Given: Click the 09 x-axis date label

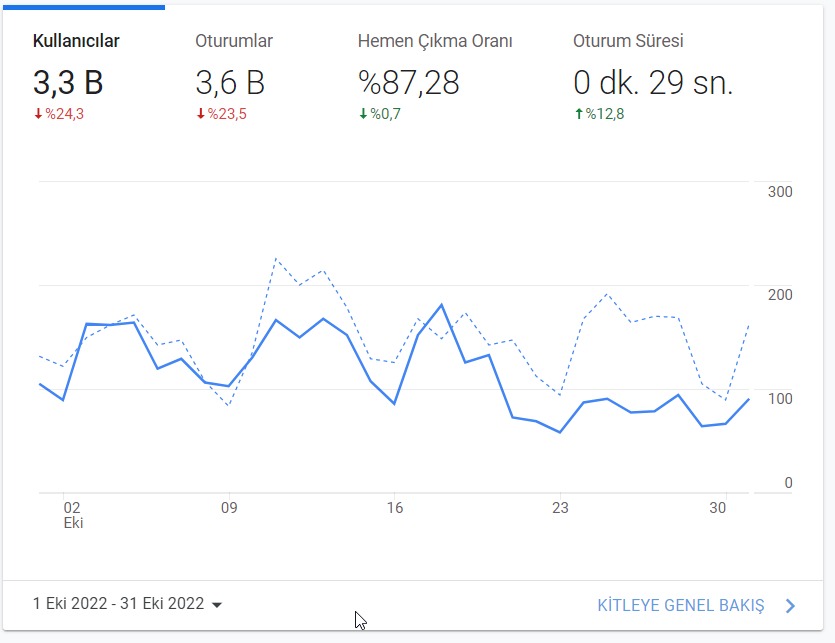Looking at the screenshot, I should [x=229, y=508].
